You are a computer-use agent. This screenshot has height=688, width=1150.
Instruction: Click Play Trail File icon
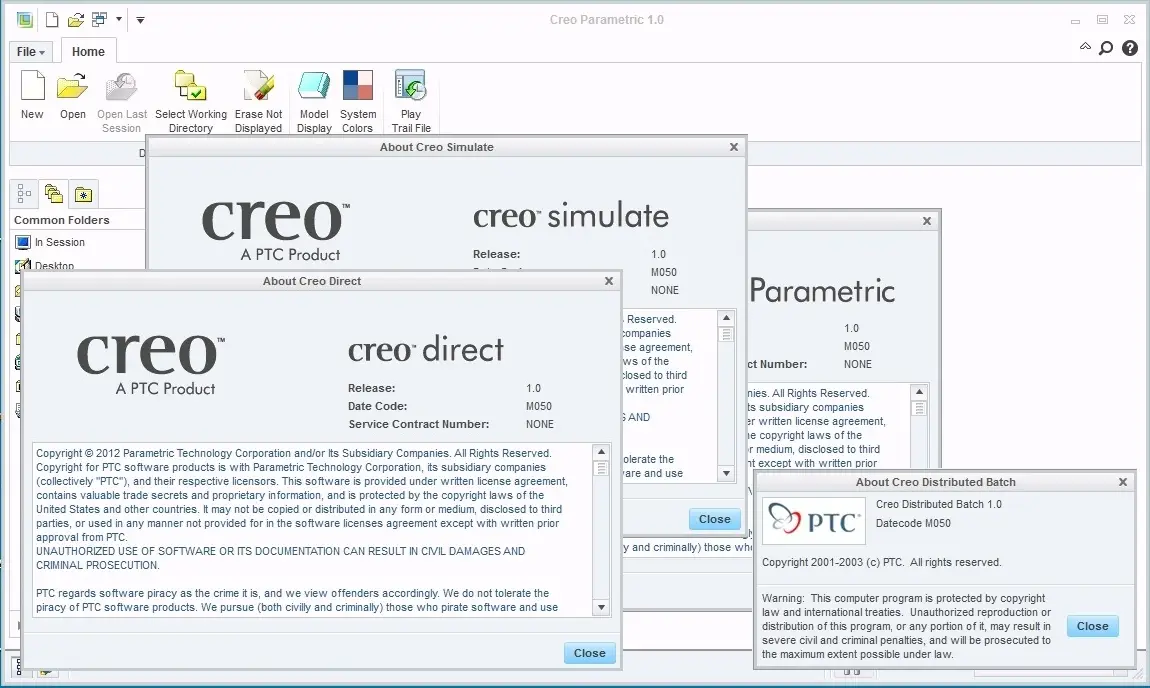411,85
